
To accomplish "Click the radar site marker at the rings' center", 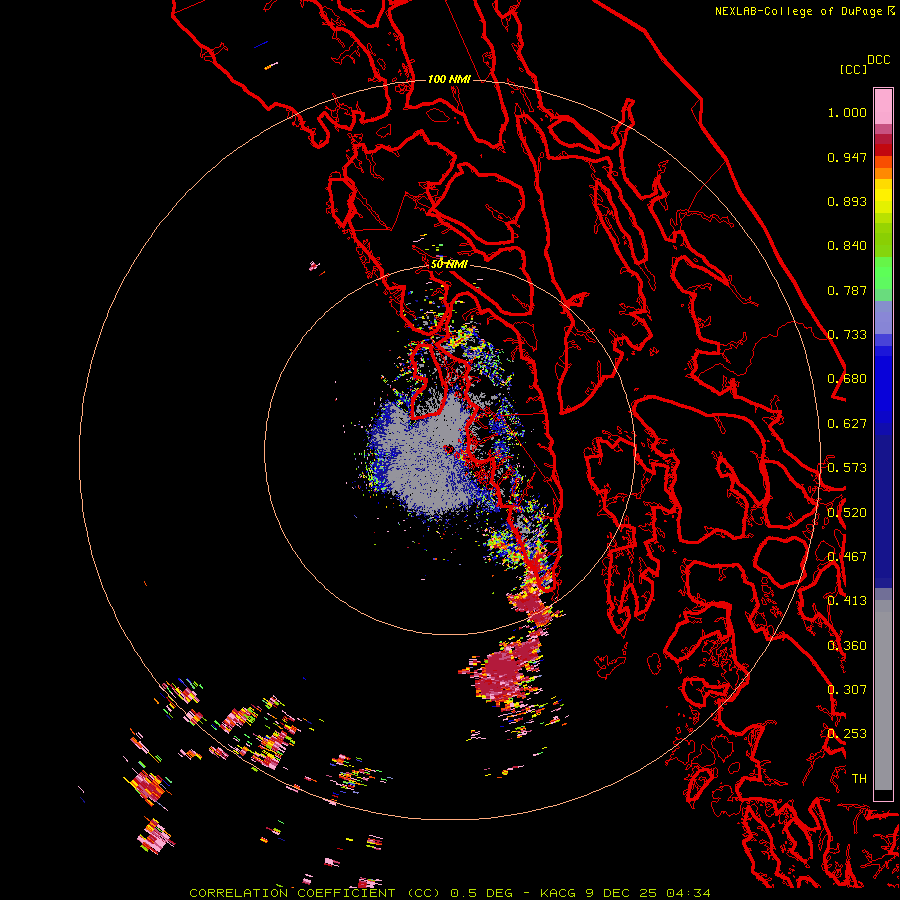I will tap(449, 449).
